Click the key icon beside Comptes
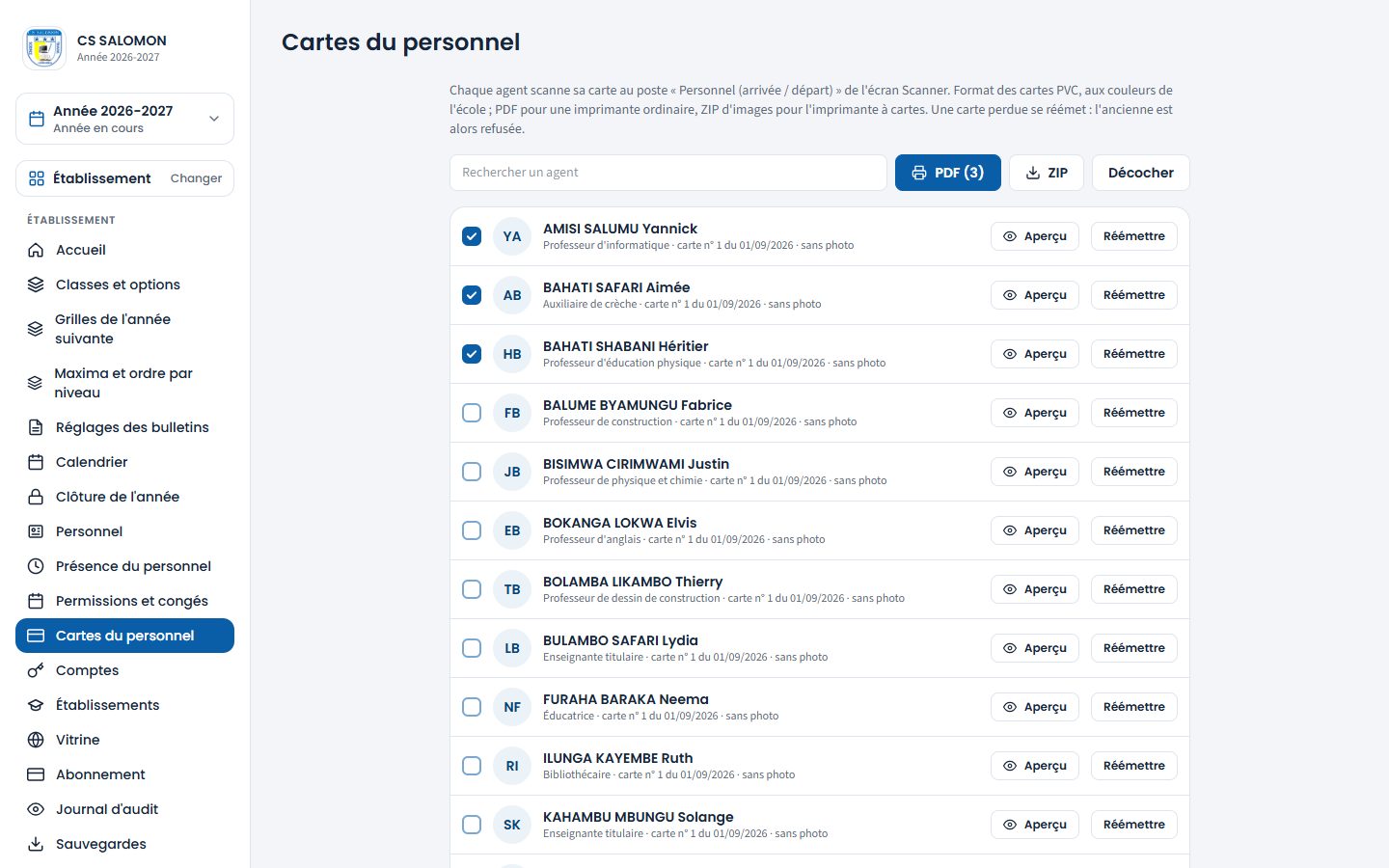 click(x=36, y=670)
